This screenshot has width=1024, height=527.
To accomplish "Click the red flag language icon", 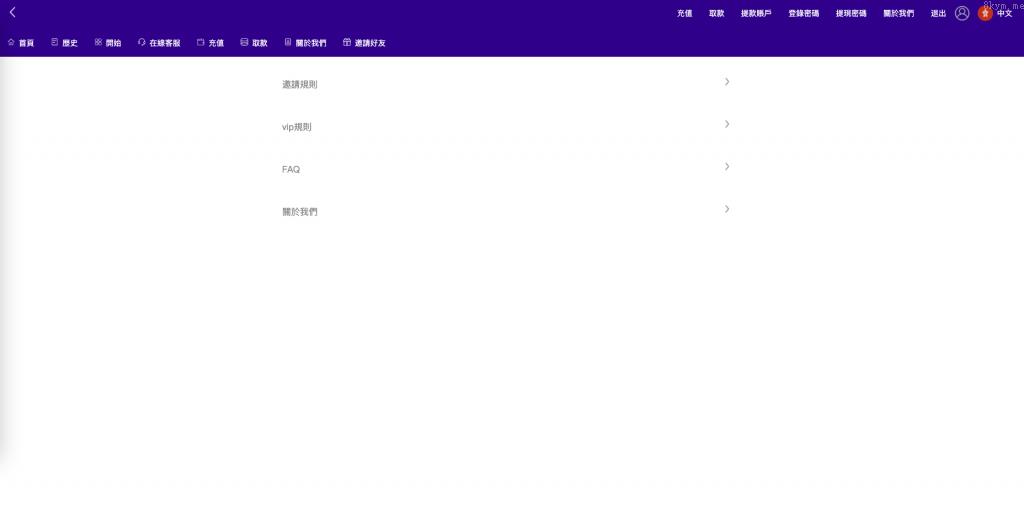I will click(x=985, y=13).
